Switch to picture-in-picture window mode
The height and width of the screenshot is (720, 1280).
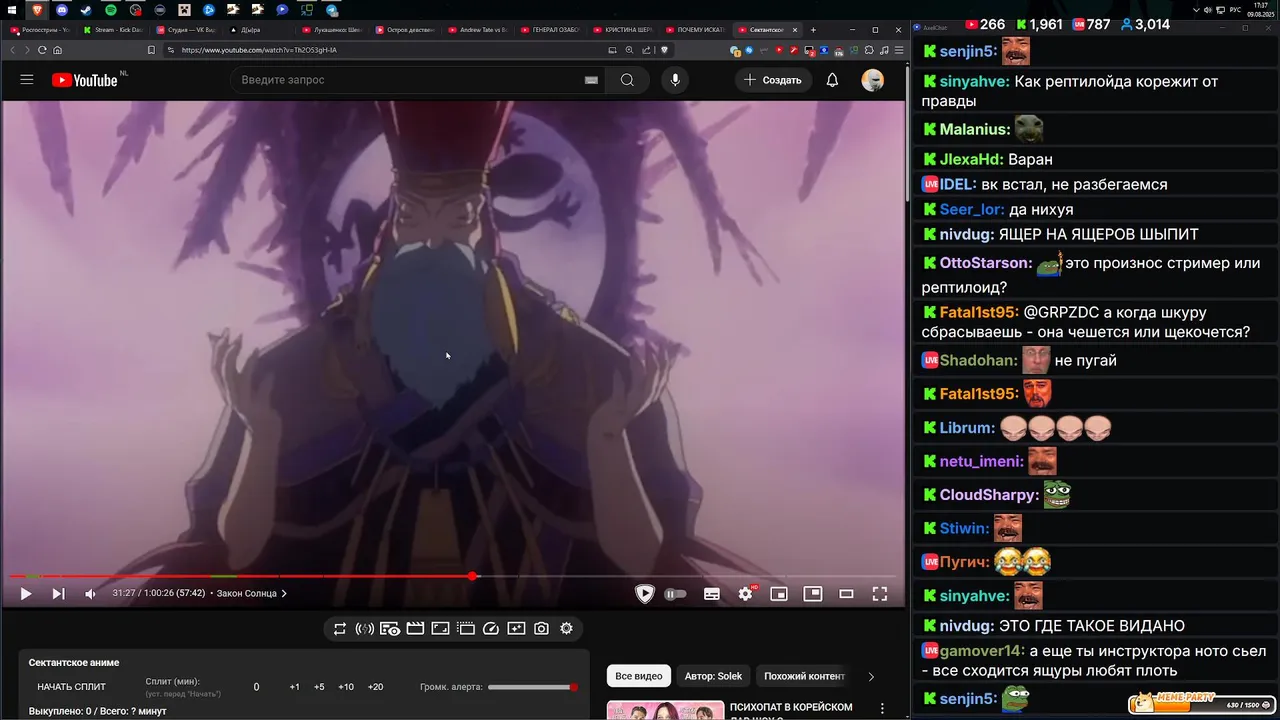pos(813,594)
